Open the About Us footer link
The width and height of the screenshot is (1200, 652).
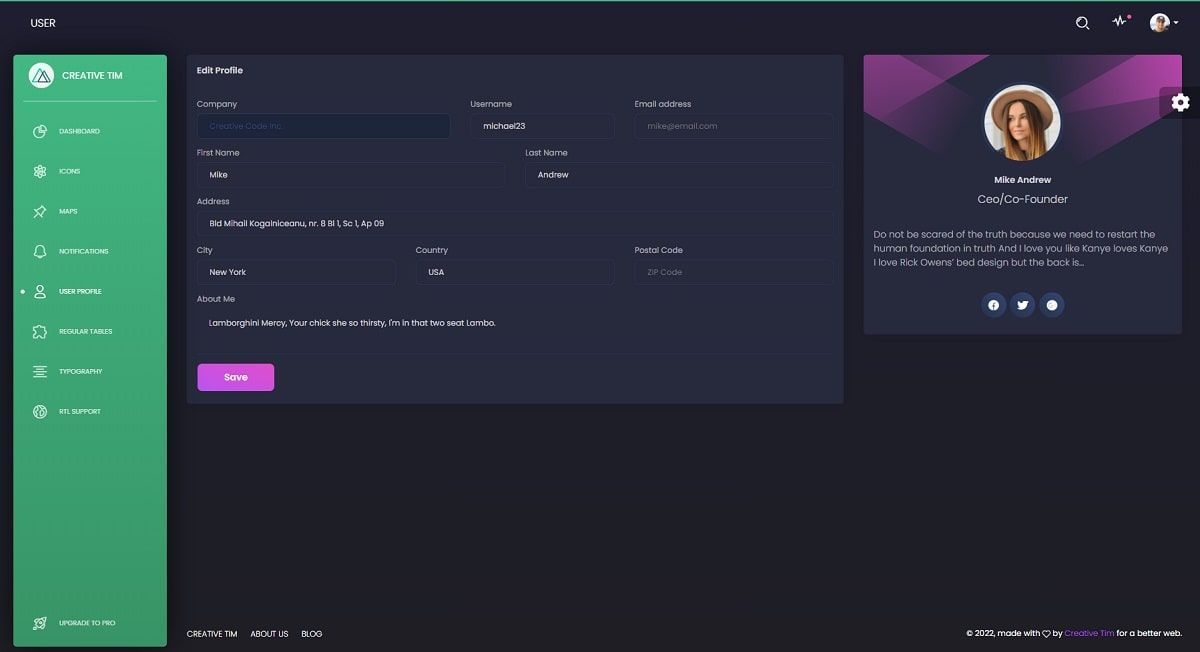coord(269,633)
